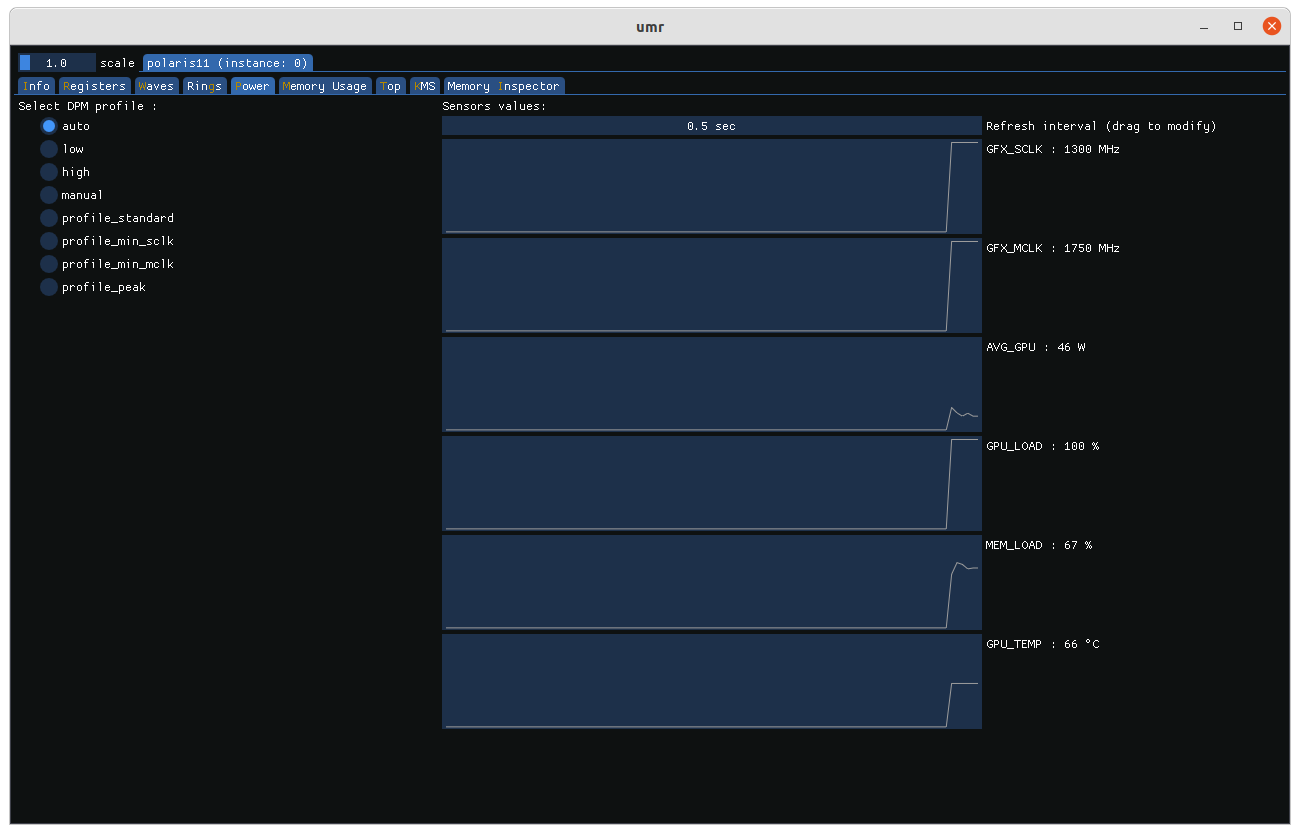Close the umr window
This screenshot has height=834, width=1300.
pos(1272,26)
